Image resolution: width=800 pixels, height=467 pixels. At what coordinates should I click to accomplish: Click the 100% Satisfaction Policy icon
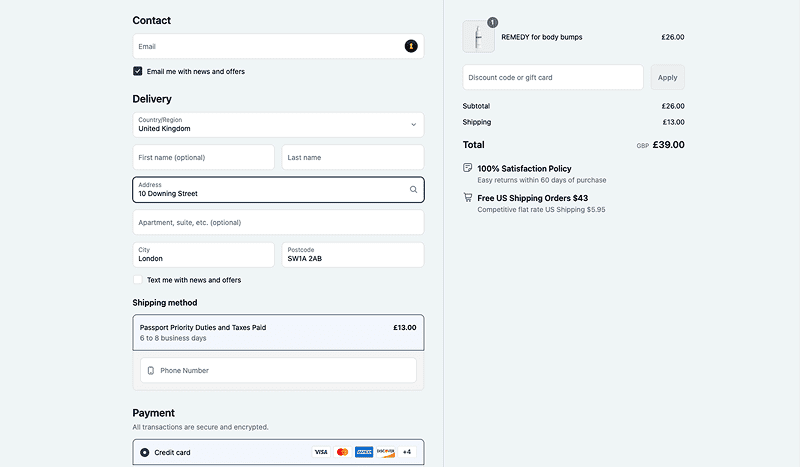(468, 168)
